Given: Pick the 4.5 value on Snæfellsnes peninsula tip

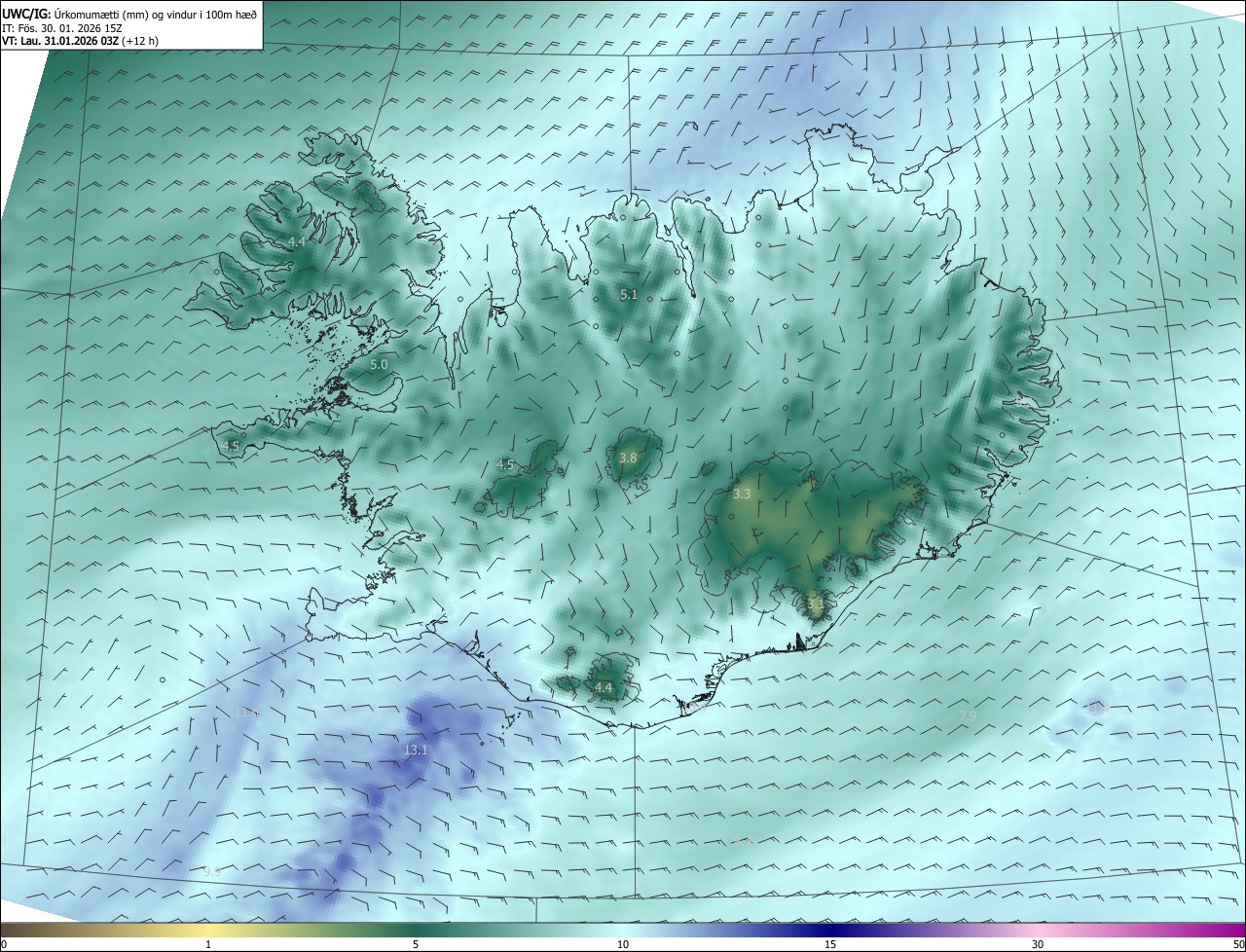Looking at the screenshot, I should pos(231,446).
